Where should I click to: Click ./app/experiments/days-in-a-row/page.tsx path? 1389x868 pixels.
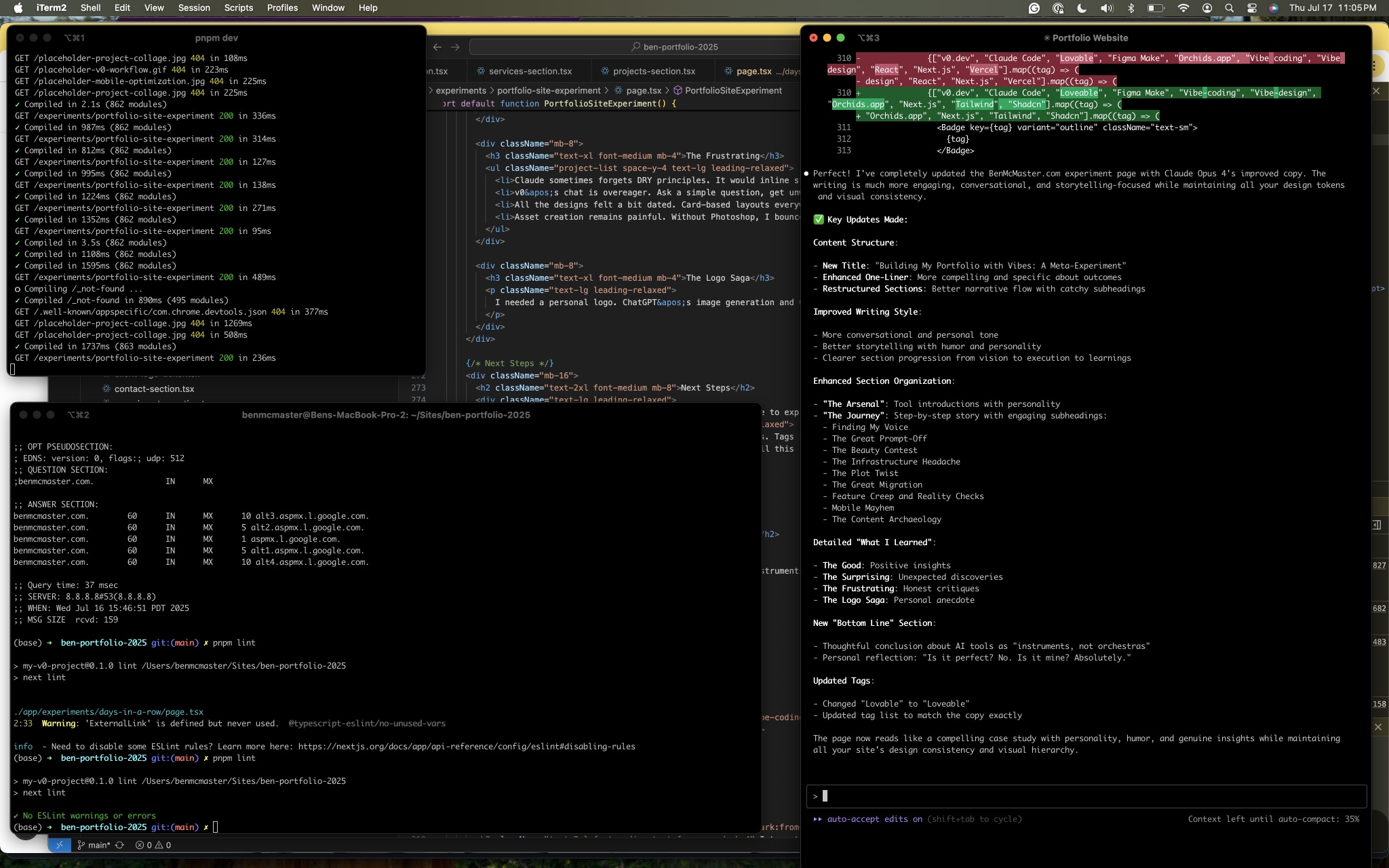pyautogui.click(x=109, y=712)
